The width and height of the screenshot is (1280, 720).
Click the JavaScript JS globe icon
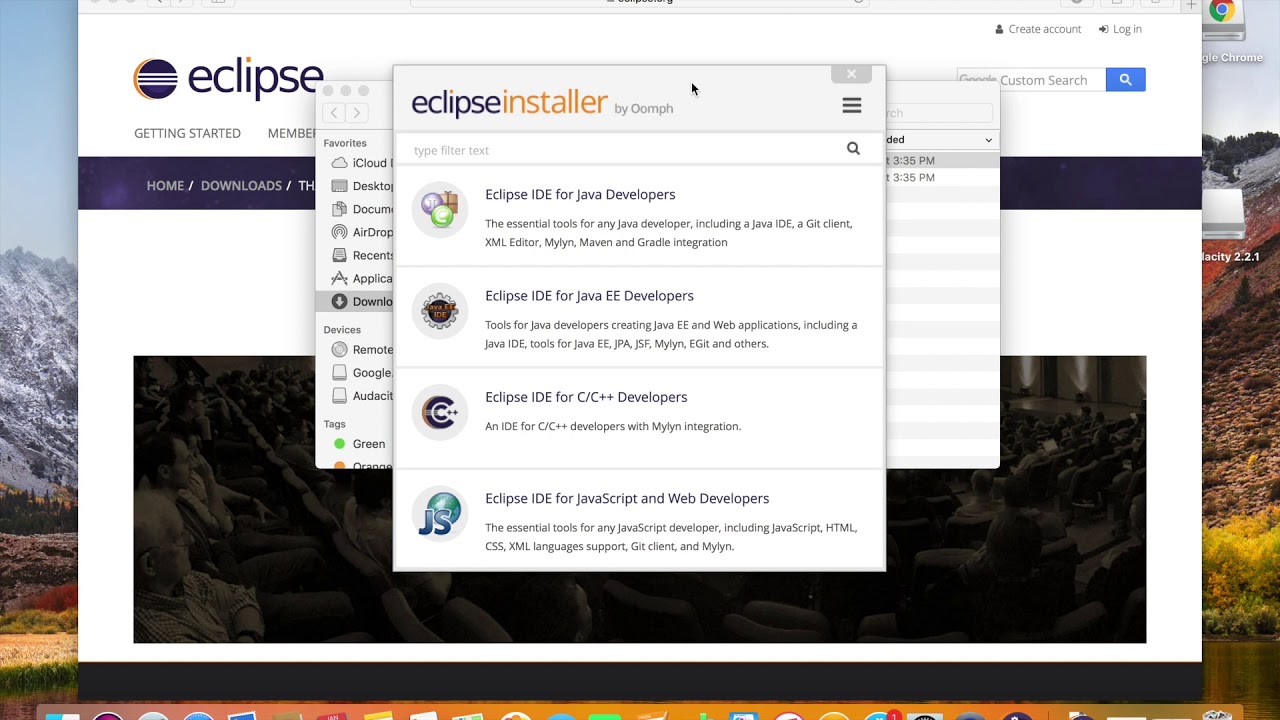440,514
